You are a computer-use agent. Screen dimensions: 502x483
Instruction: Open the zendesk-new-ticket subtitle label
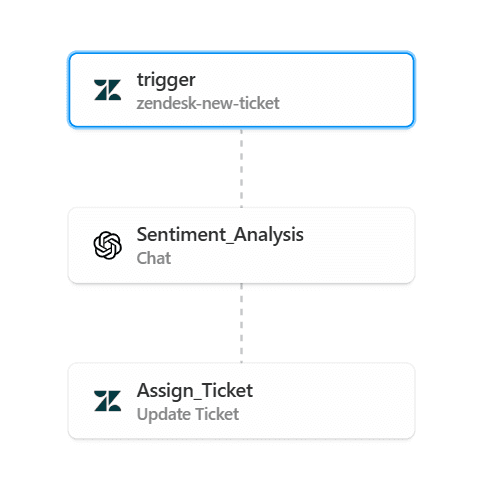point(208,103)
